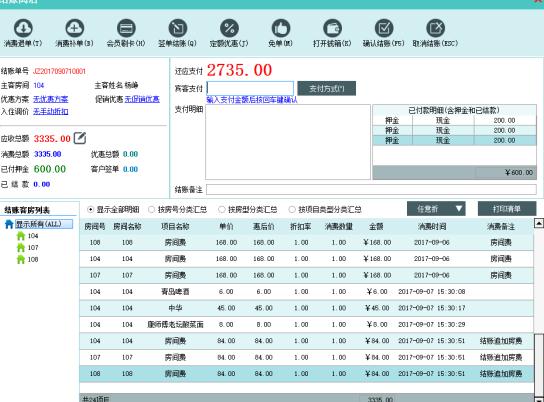Screen dimensions: 544x402
Task: Select the 会员刷卡 card icon
Action: tap(126, 28)
